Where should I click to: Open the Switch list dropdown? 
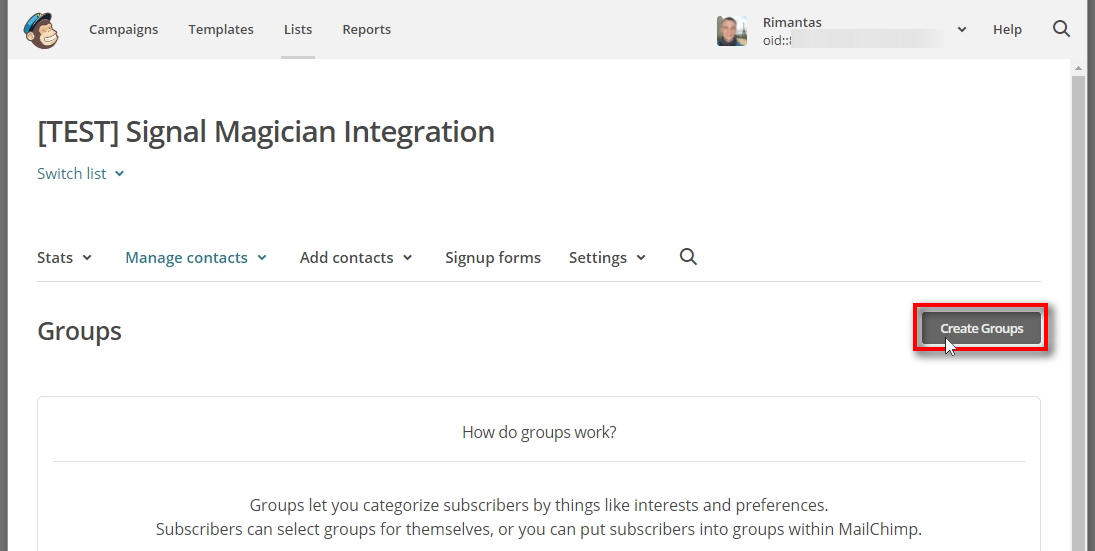coord(80,173)
